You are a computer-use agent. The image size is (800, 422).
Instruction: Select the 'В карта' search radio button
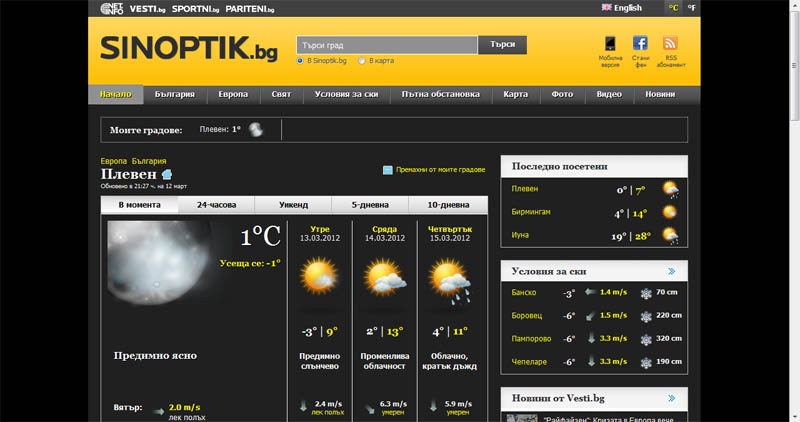coord(362,61)
